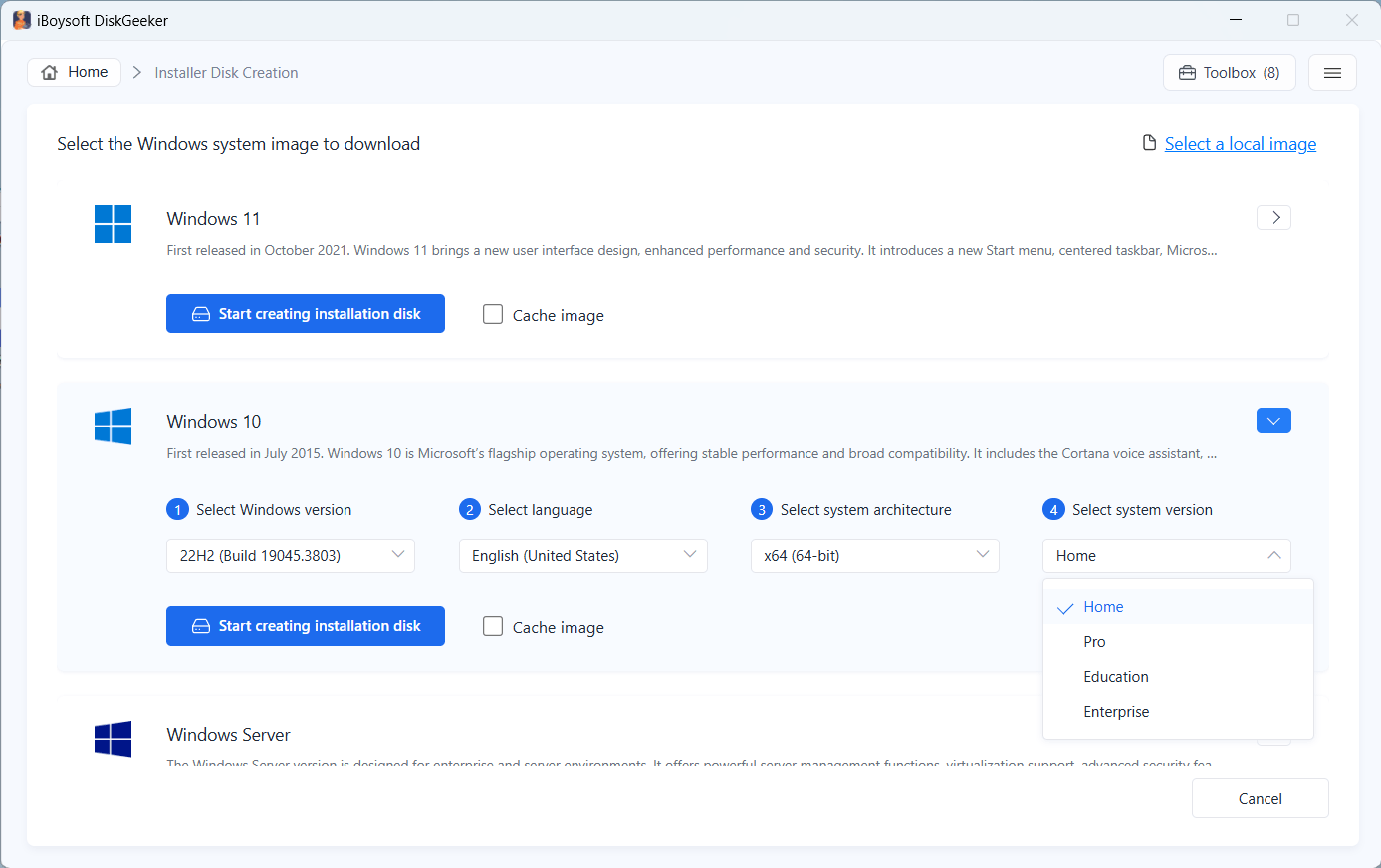Image resolution: width=1381 pixels, height=868 pixels.
Task: Go to Home in the breadcrumb
Action: tap(75, 72)
